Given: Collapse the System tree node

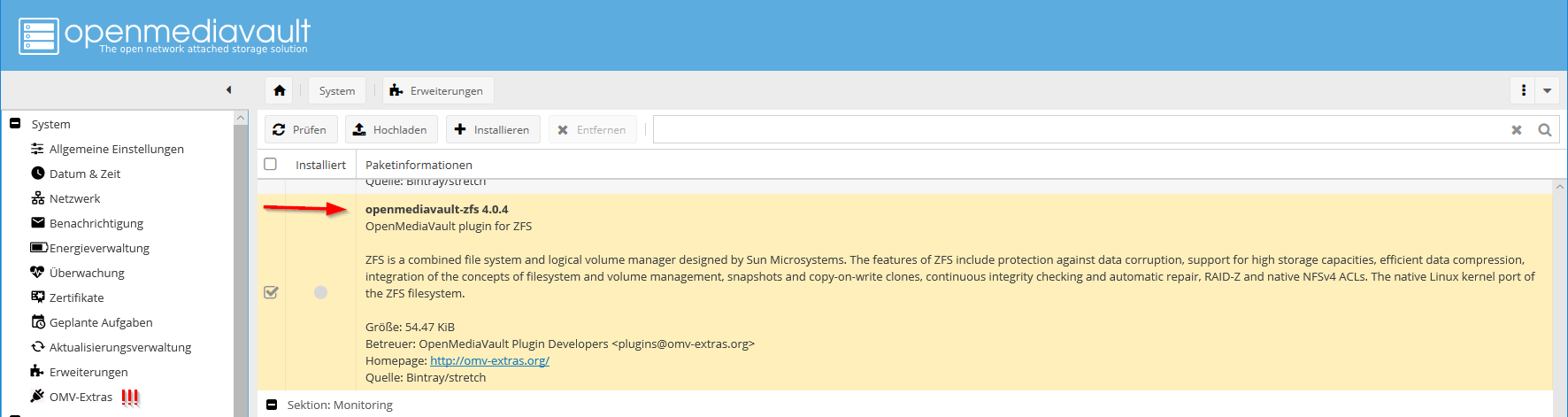Looking at the screenshot, I should click(x=15, y=124).
